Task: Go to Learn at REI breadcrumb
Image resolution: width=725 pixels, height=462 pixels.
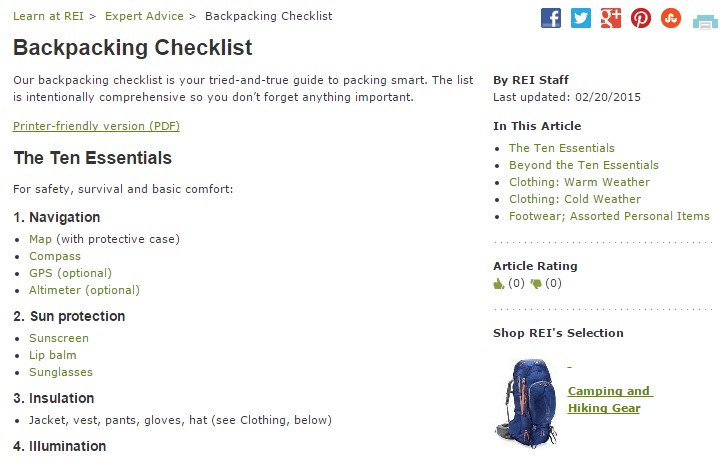Action: [48, 16]
